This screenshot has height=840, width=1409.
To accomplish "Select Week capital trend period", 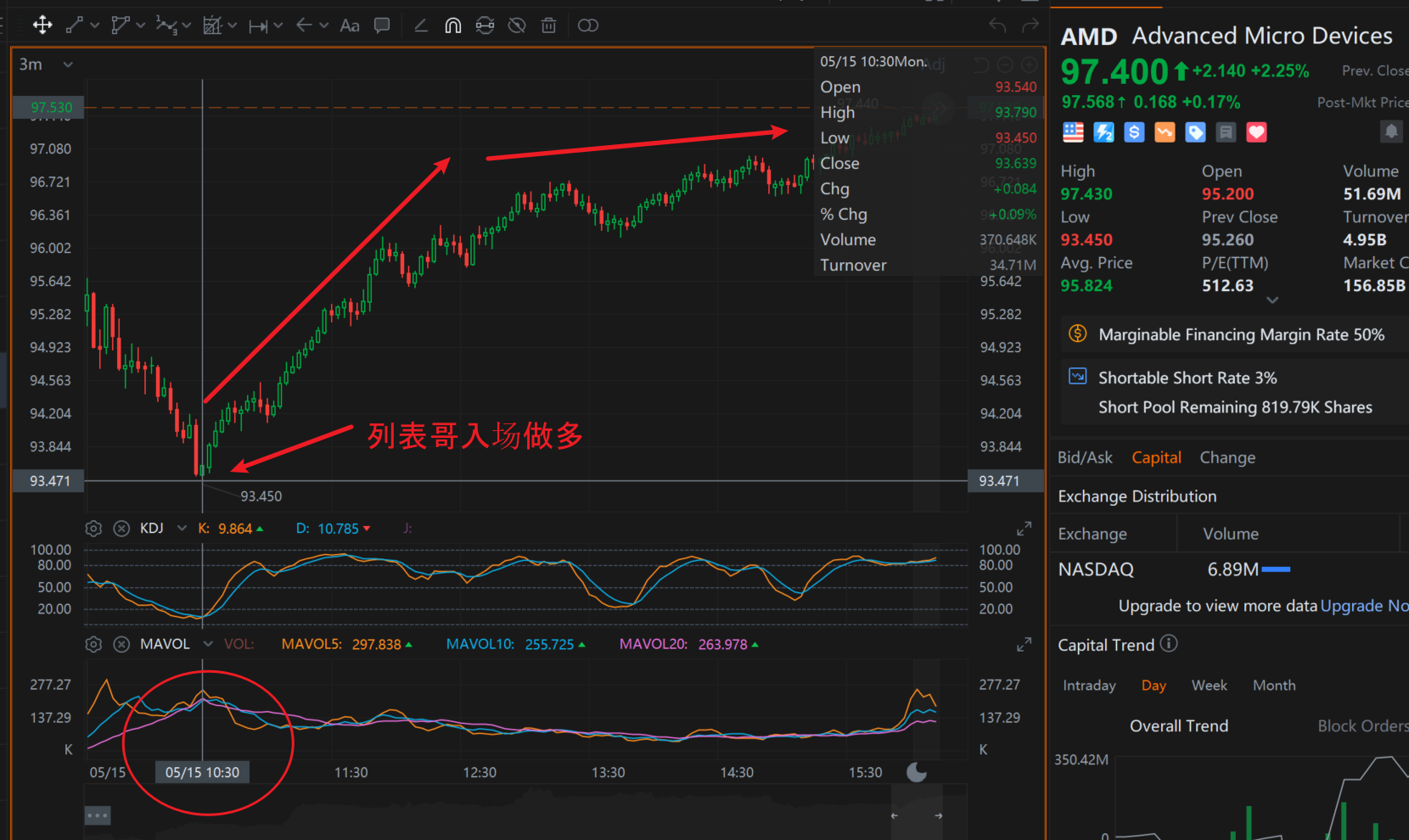I will click(x=1210, y=686).
